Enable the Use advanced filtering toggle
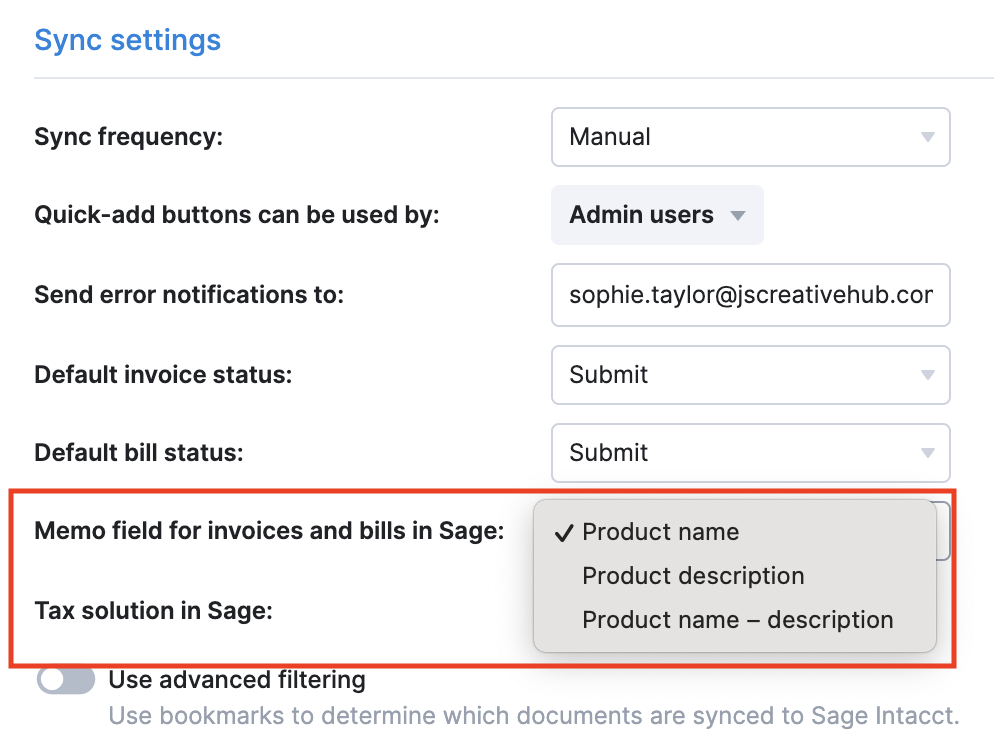The width and height of the screenshot is (994, 752). [66, 680]
